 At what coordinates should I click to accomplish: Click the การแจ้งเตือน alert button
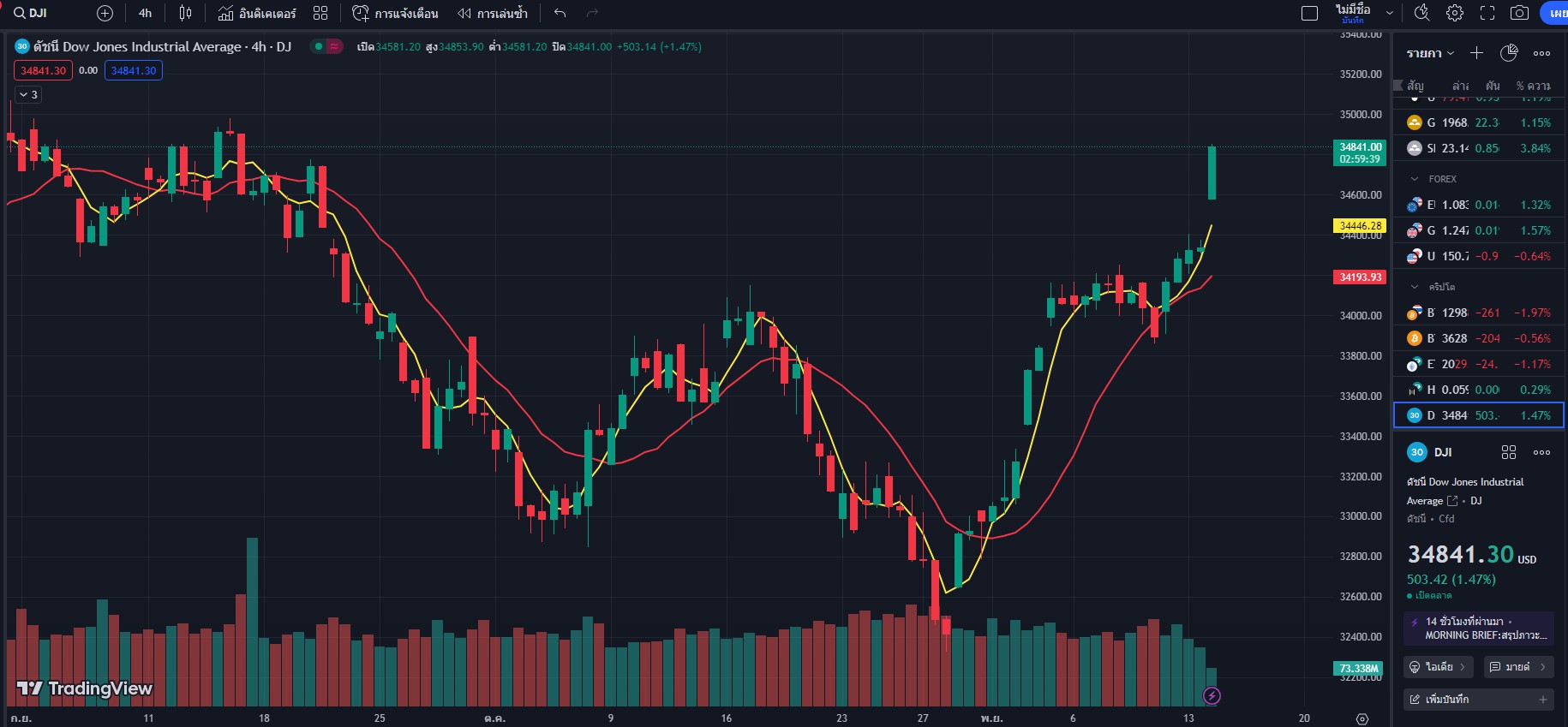click(396, 13)
